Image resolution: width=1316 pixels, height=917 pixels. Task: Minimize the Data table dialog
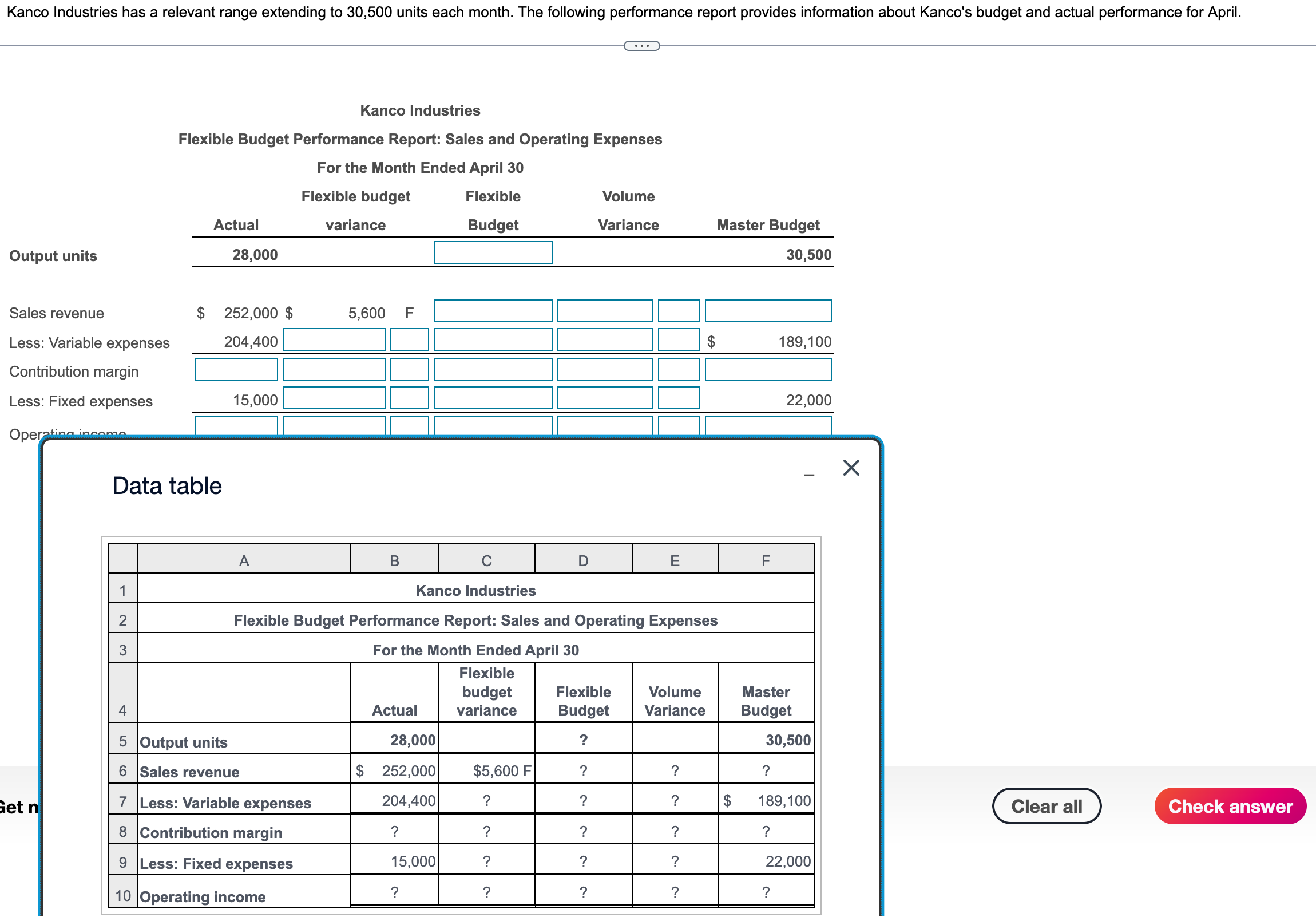(x=808, y=475)
